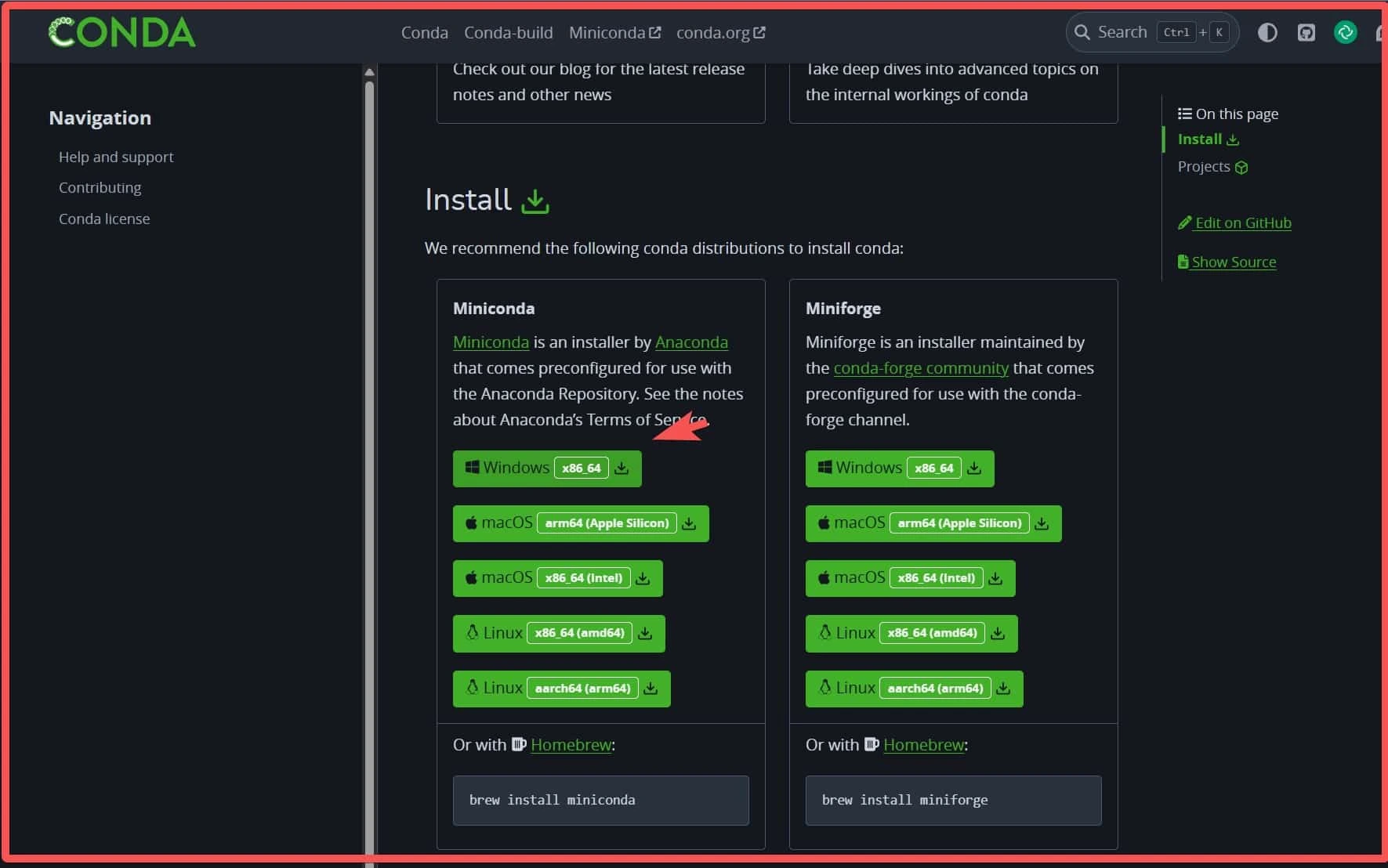Download Miniforge Windows x86_64 installer
The width and height of the screenshot is (1388, 868).
[900, 468]
